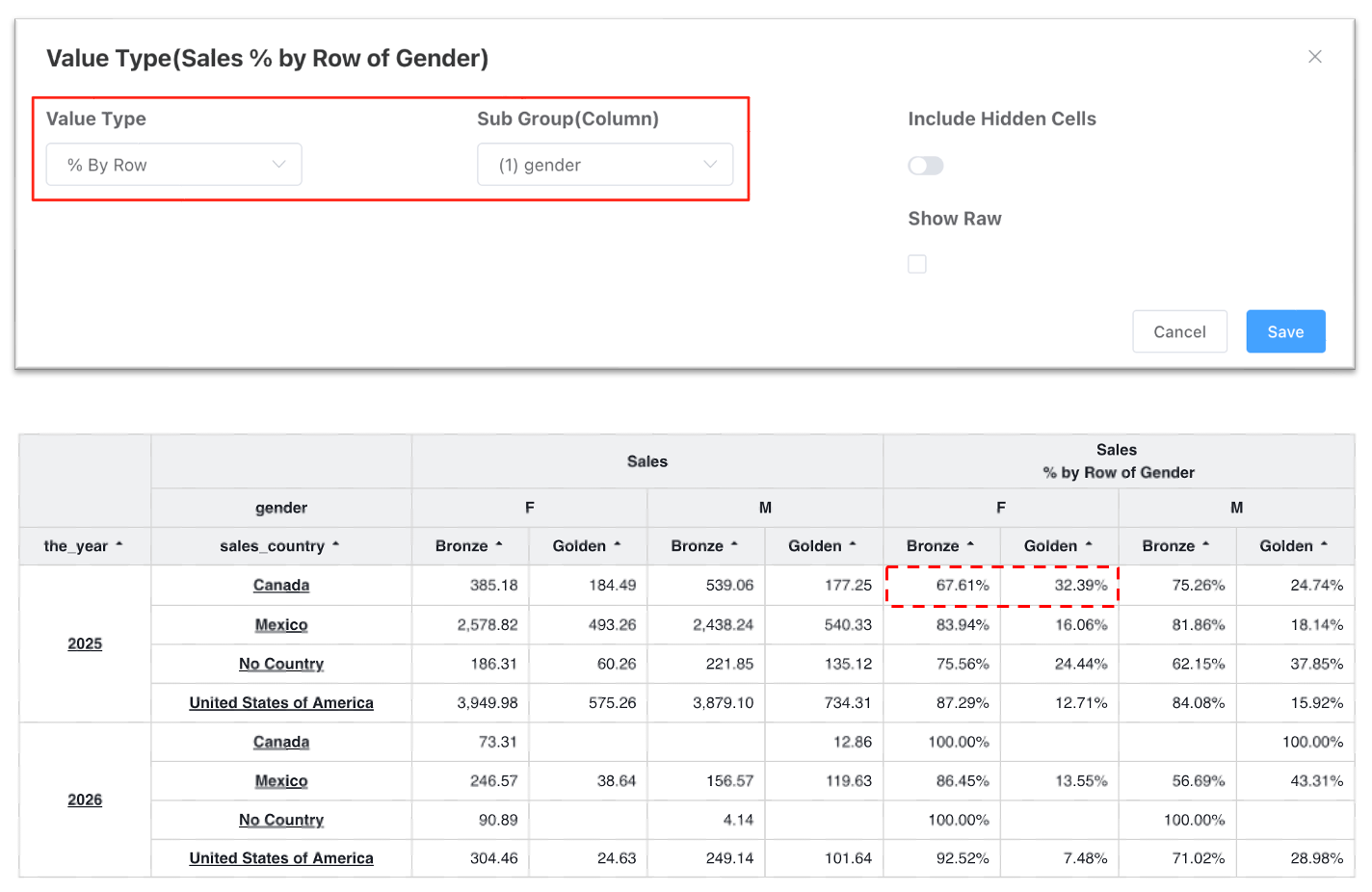Sort the sales_country column with its arrow icon

335,545
